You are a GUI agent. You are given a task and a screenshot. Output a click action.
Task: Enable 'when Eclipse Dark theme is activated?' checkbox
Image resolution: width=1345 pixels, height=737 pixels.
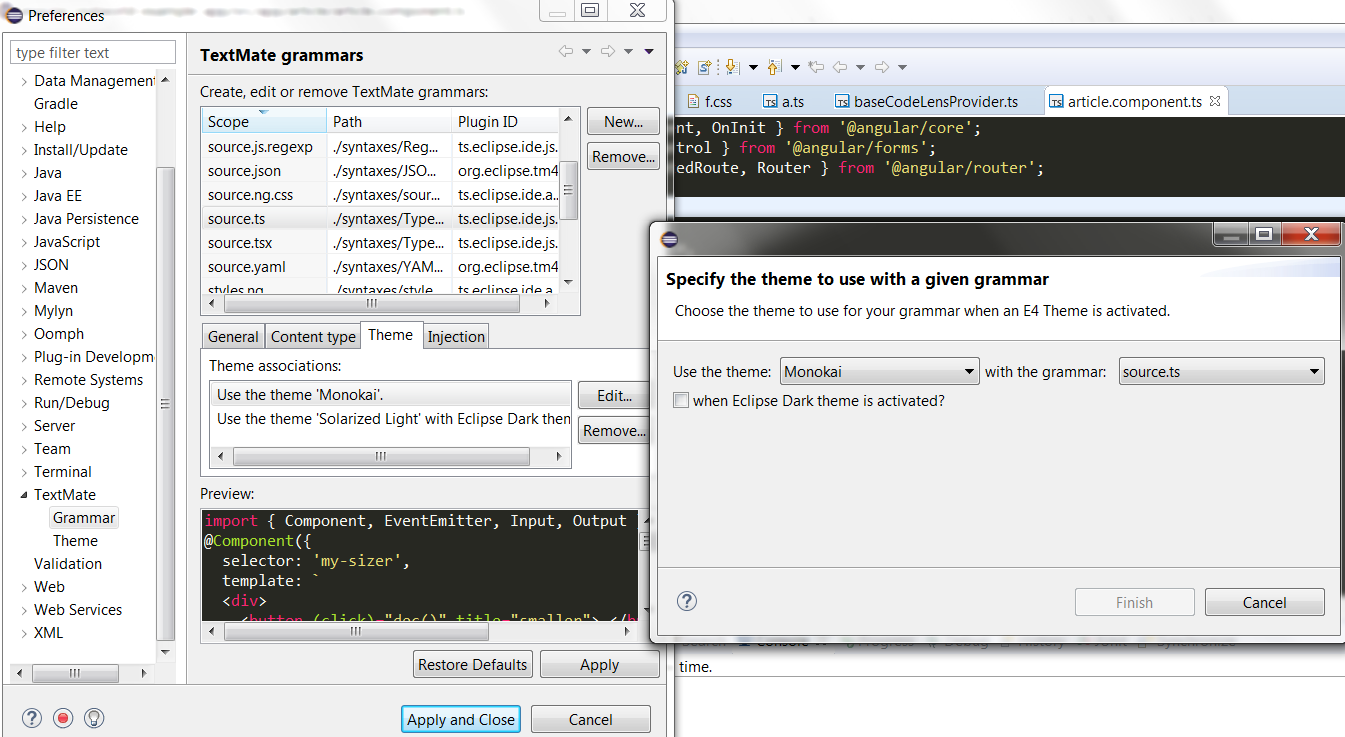click(681, 400)
